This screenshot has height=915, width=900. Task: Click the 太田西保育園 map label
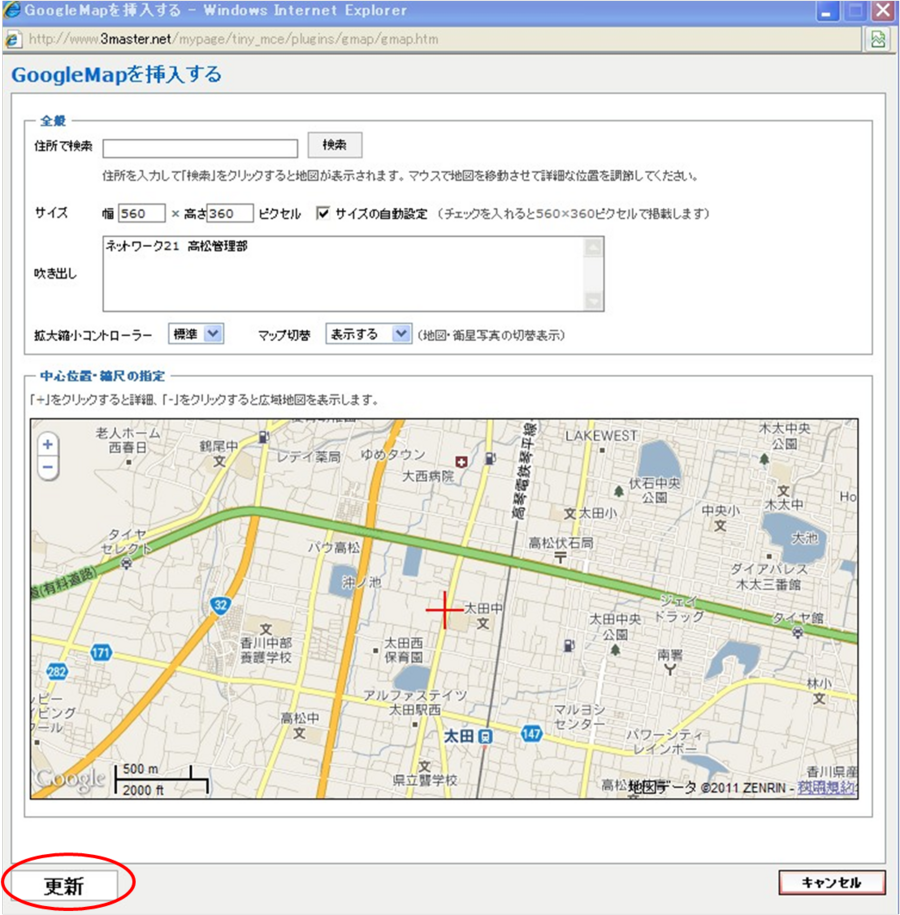click(x=403, y=649)
